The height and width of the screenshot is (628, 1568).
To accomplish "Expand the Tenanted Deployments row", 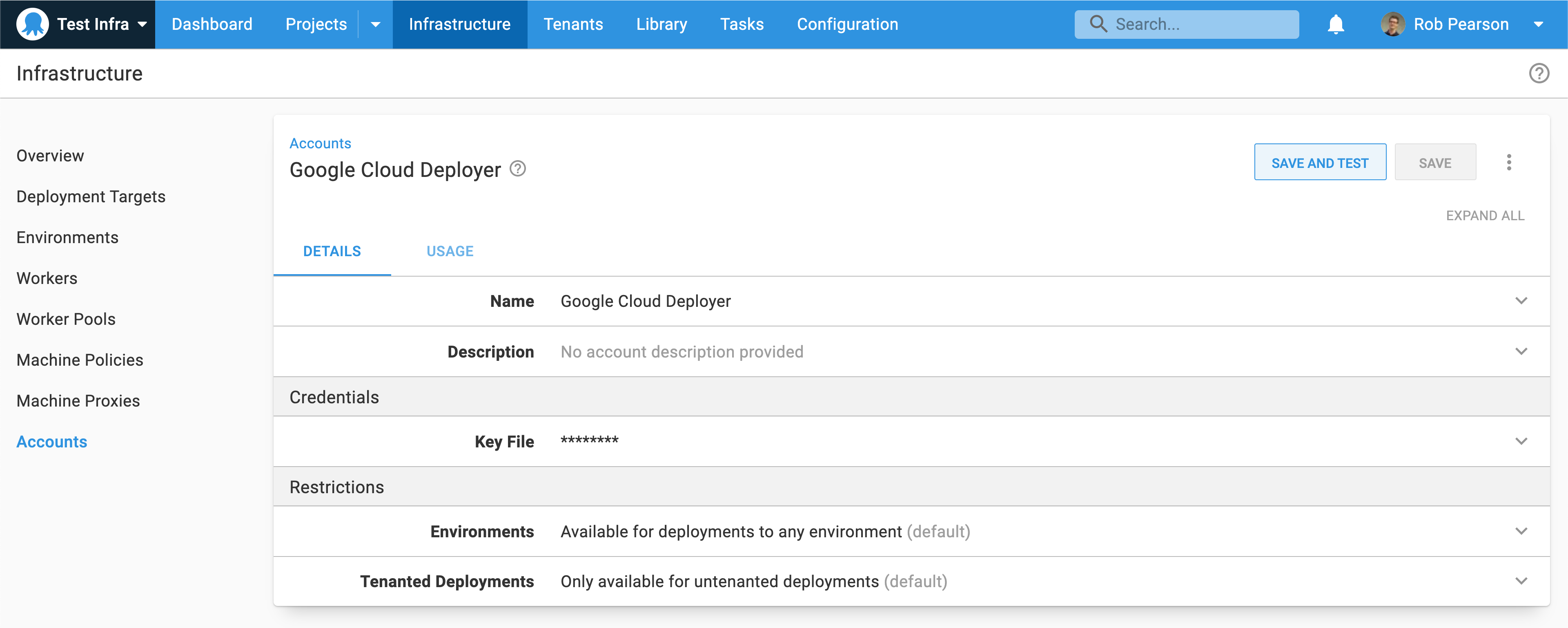I will pyautogui.click(x=1522, y=581).
